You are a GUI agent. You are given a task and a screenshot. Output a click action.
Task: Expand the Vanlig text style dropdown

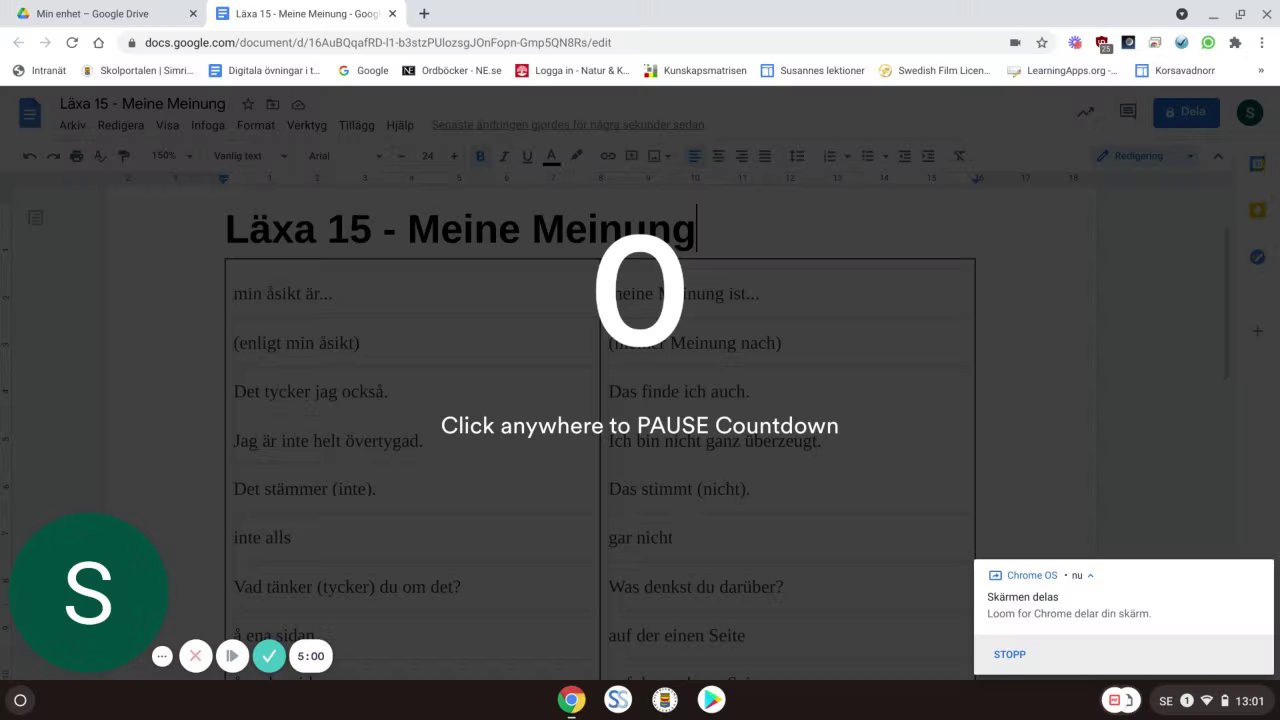coord(250,156)
